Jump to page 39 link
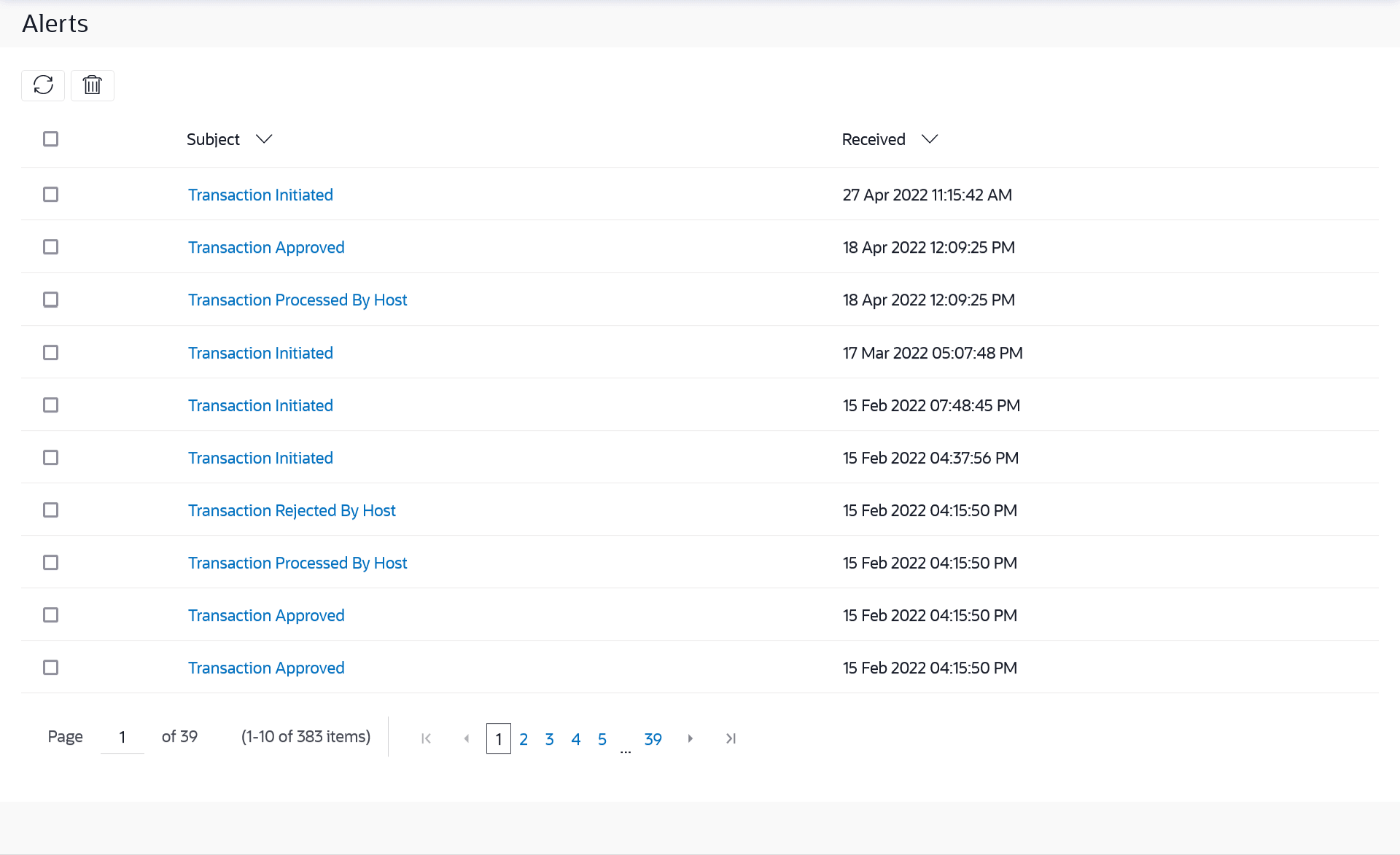The width and height of the screenshot is (1400, 855). click(x=653, y=739)
